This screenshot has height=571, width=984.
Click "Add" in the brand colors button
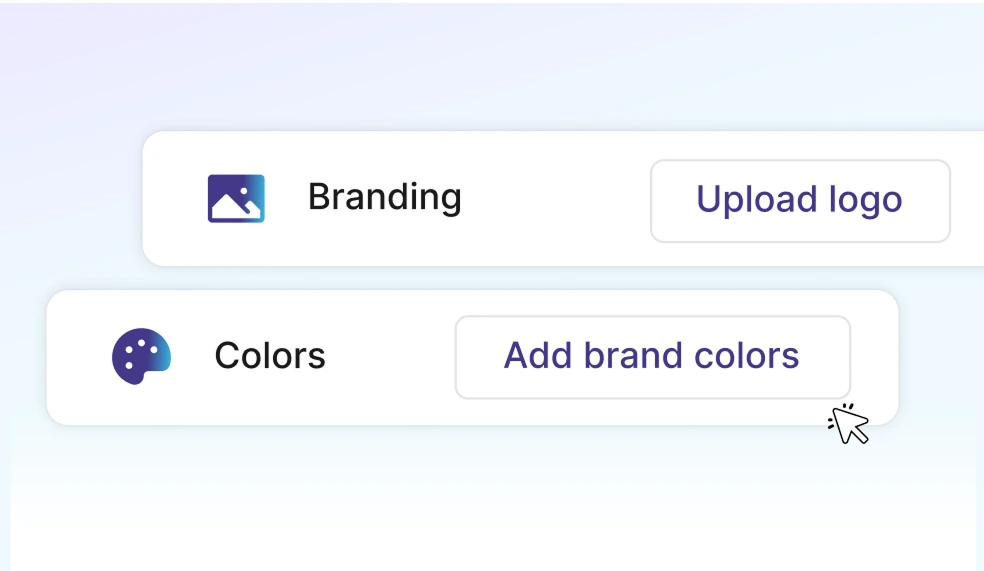[x=536, y=356]
